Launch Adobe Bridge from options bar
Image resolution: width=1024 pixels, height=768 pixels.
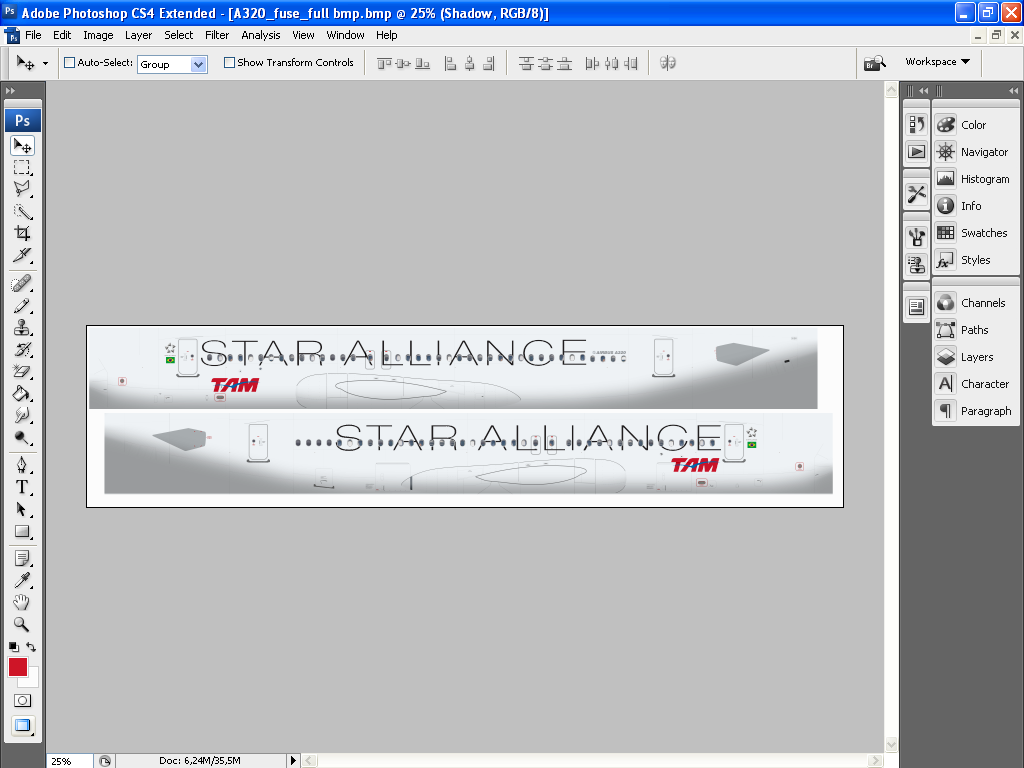pos(874,63)
